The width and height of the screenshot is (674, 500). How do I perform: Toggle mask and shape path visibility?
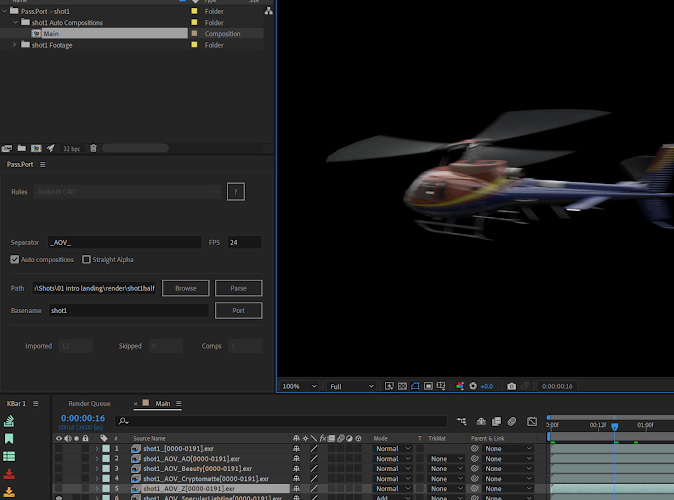point(415,386)
